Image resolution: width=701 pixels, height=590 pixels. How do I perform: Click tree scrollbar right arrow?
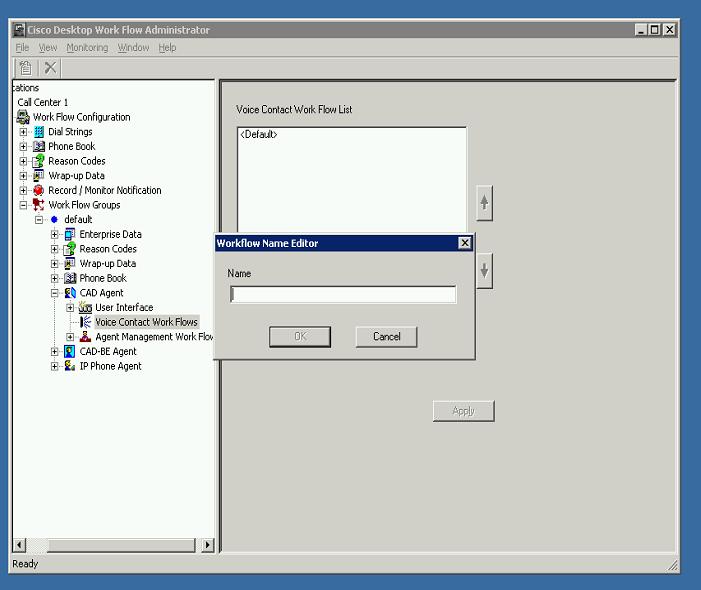point(207,545)
